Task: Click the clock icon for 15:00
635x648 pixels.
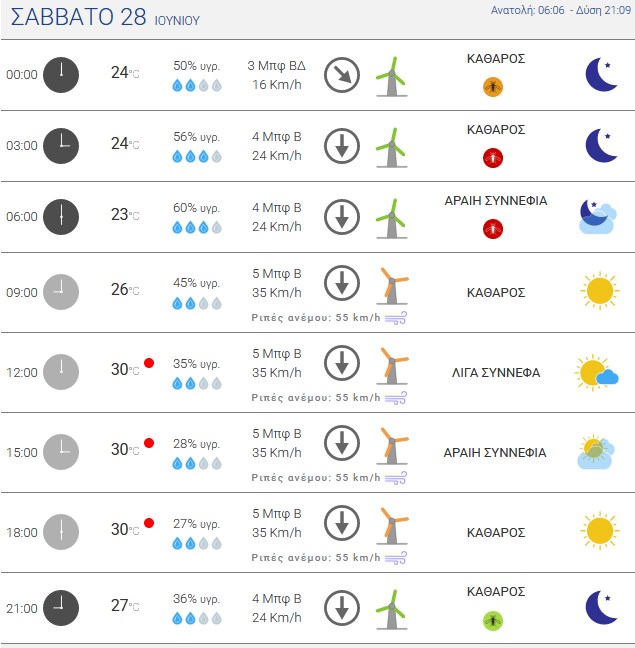Action: click(x=61, y=452)
